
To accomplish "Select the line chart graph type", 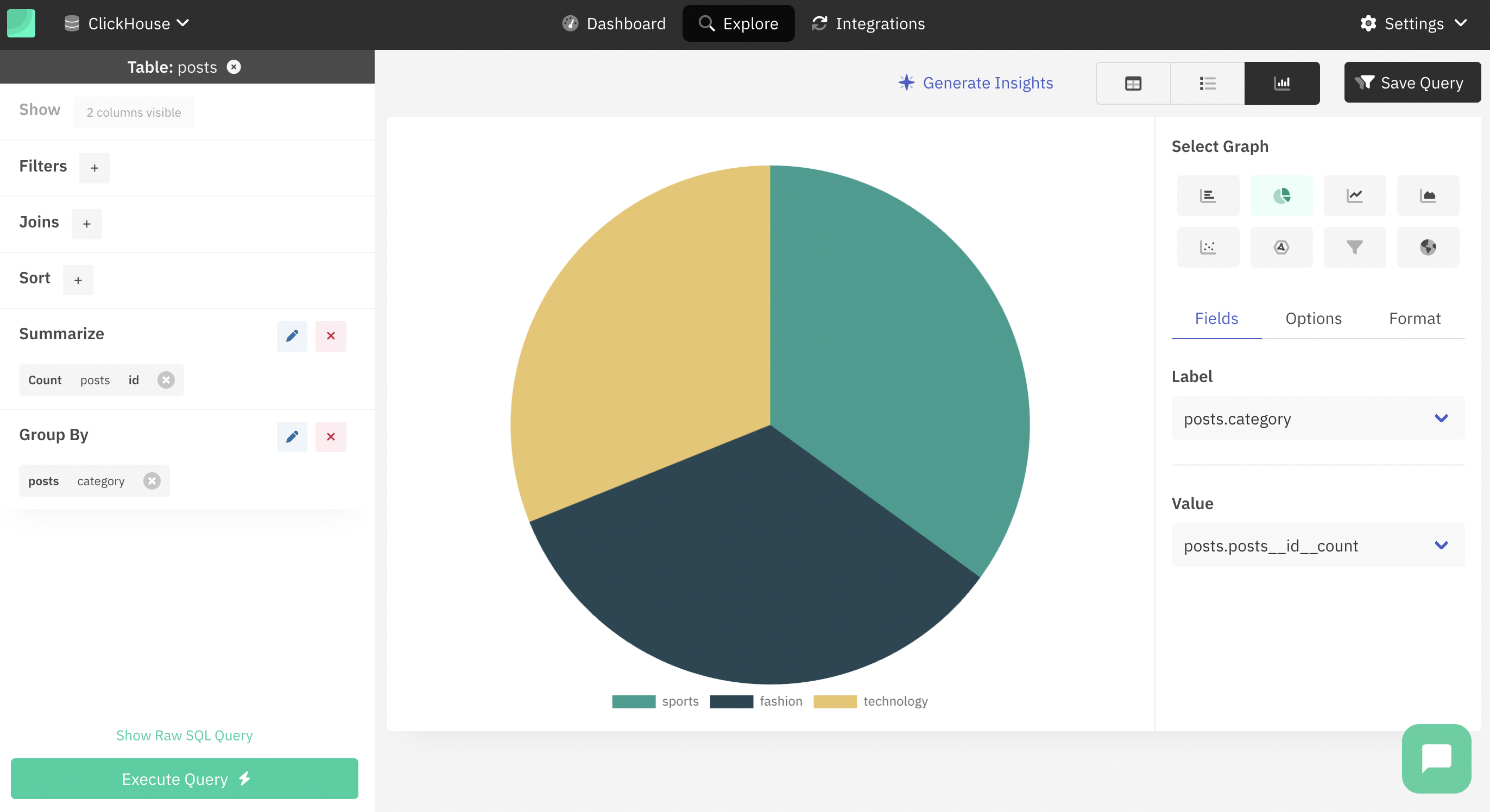I will 1355,195.
